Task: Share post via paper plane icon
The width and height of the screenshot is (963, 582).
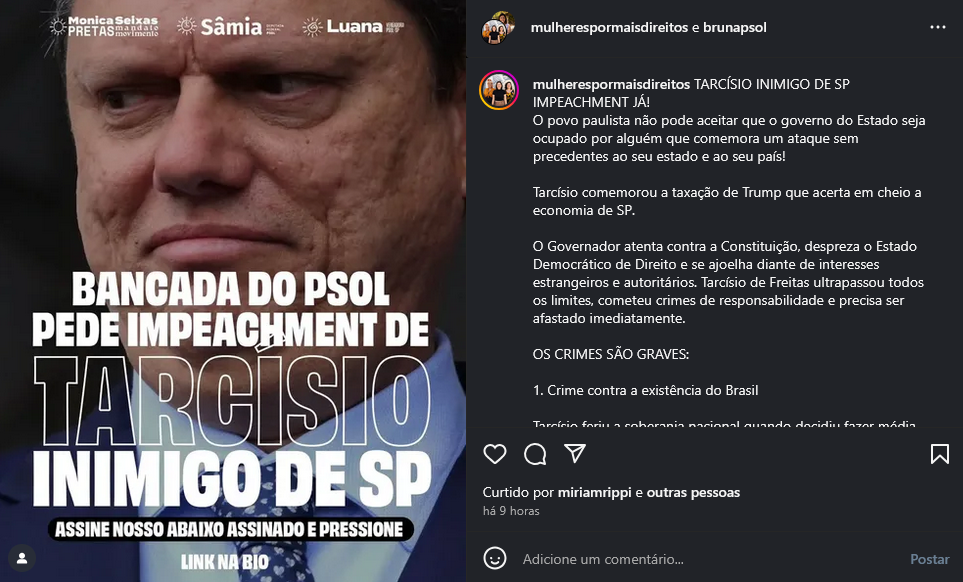Action: [x=575, y=454]
